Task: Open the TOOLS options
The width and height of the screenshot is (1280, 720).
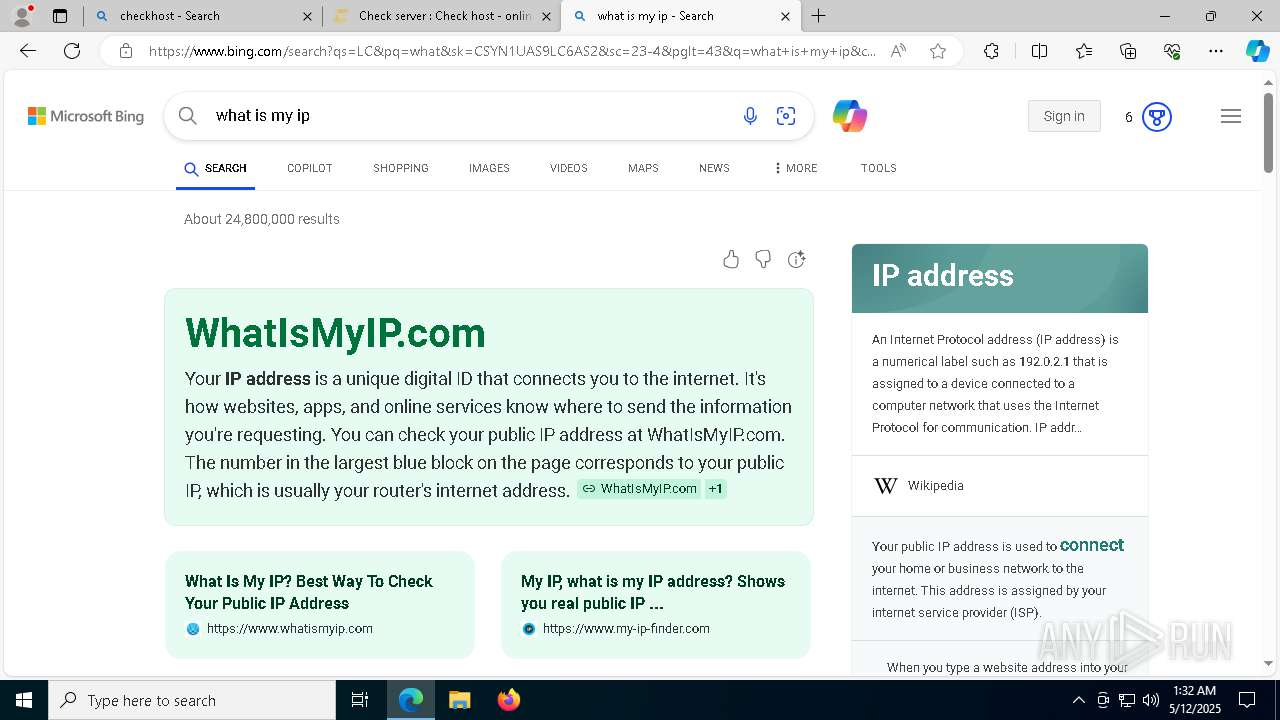Action: tap(879, 168)
